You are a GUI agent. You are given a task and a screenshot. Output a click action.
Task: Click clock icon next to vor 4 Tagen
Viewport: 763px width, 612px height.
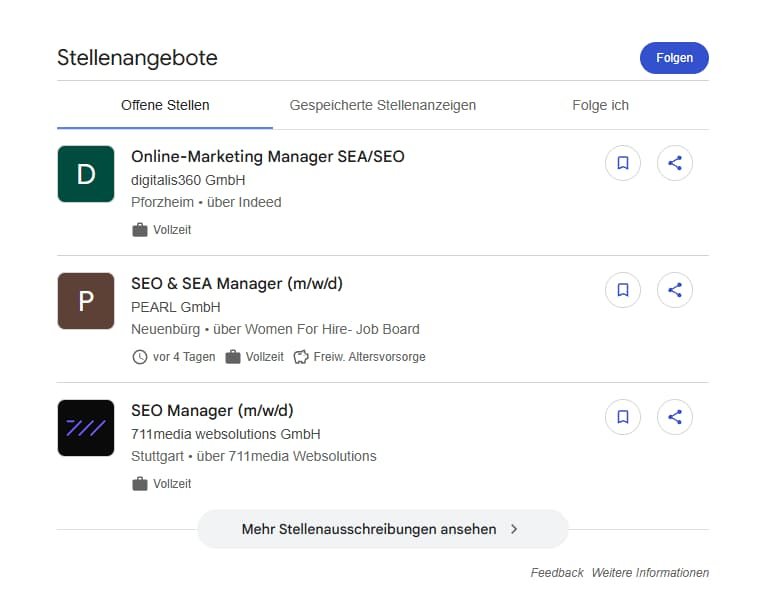pos(140,357)
